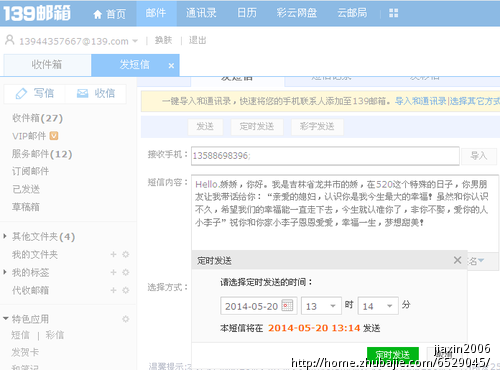500x370 pixels.
Task: Click inside the 短信内容 message text area
Action: 345,212
